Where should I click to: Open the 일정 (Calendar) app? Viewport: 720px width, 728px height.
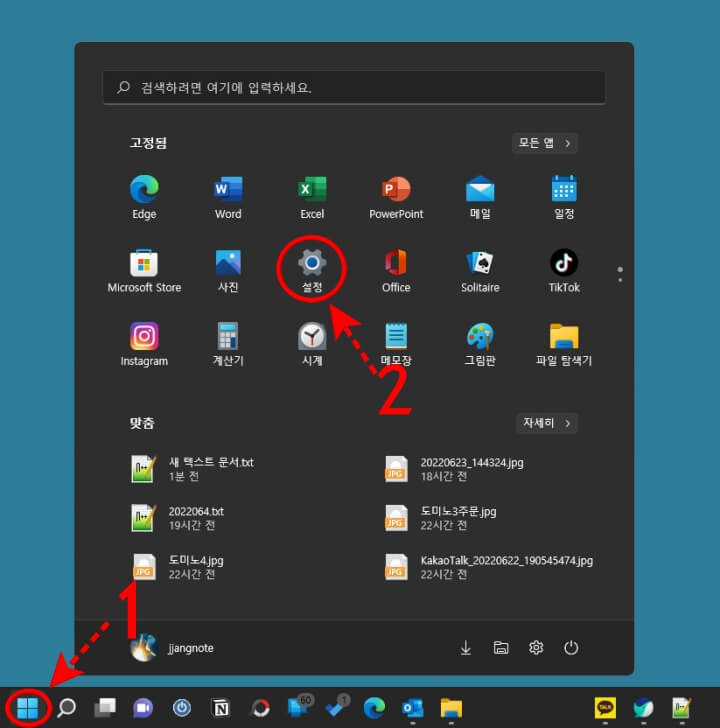click(x=564, y=197)
